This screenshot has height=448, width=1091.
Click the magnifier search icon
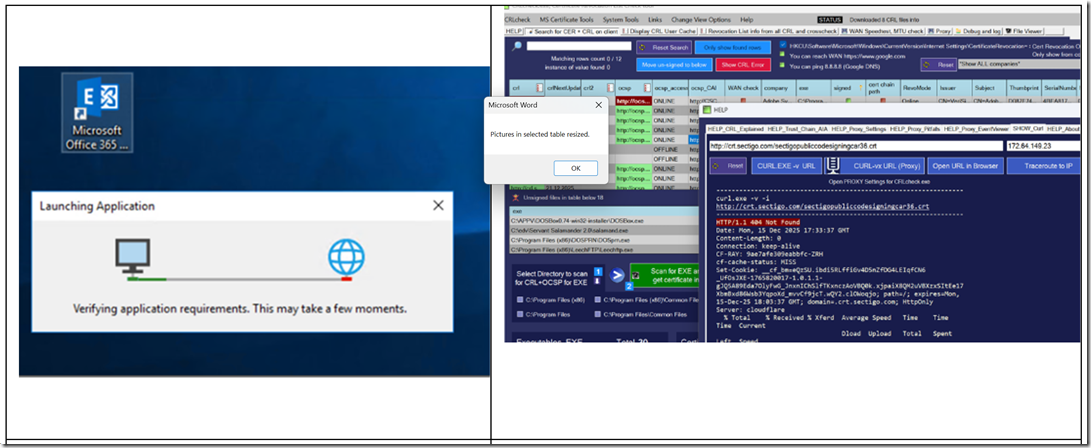(x=517, y=46)
